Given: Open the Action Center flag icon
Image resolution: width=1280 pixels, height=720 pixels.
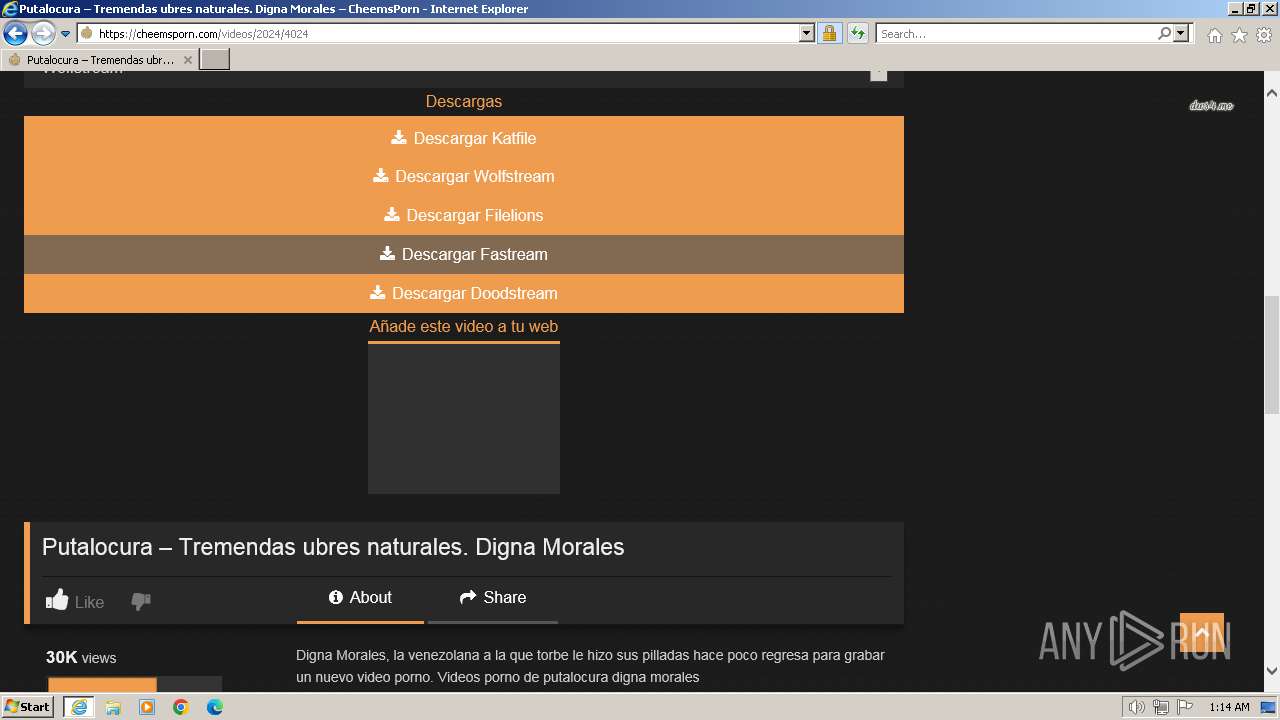Looking at the screenshot, I should pos(1185,707).
